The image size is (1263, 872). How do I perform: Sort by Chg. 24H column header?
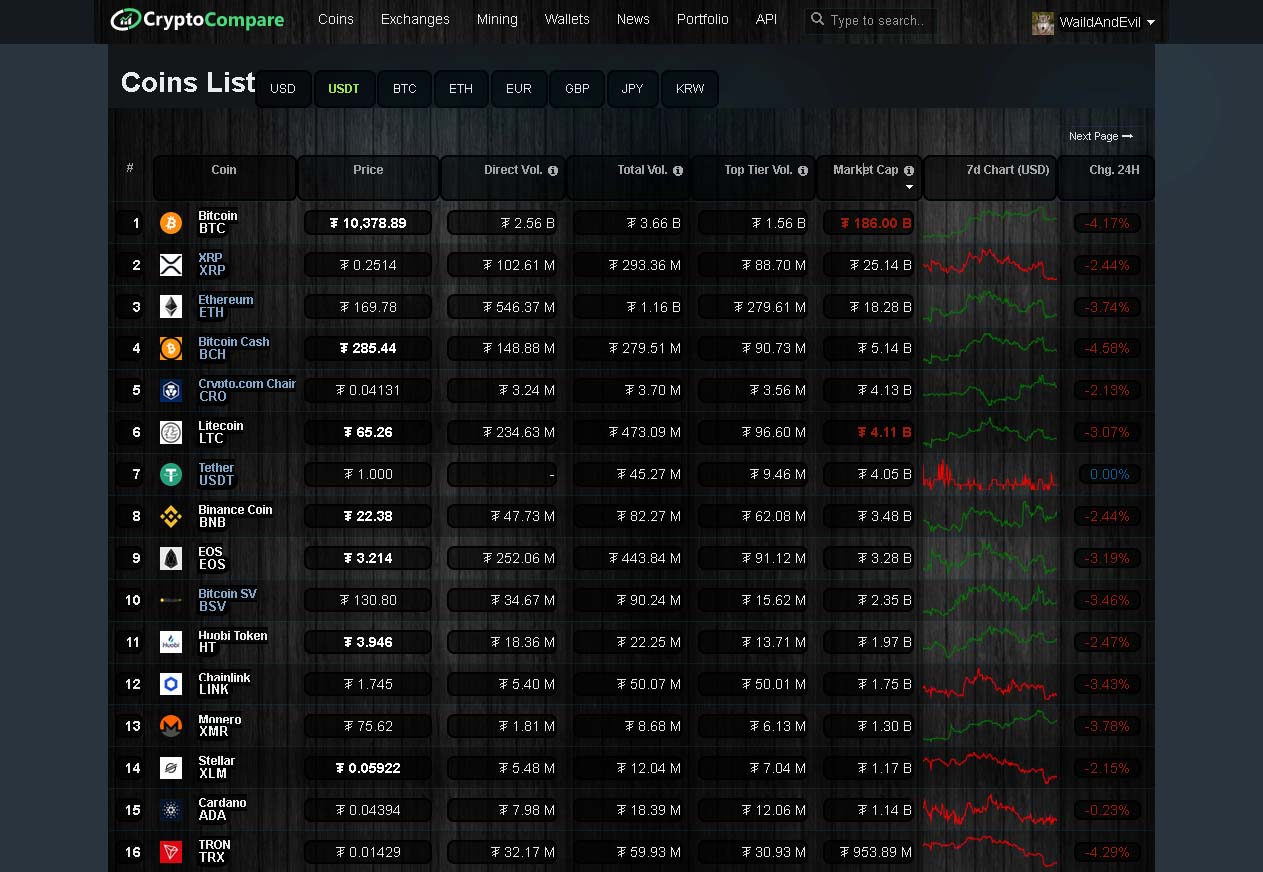1107,178
